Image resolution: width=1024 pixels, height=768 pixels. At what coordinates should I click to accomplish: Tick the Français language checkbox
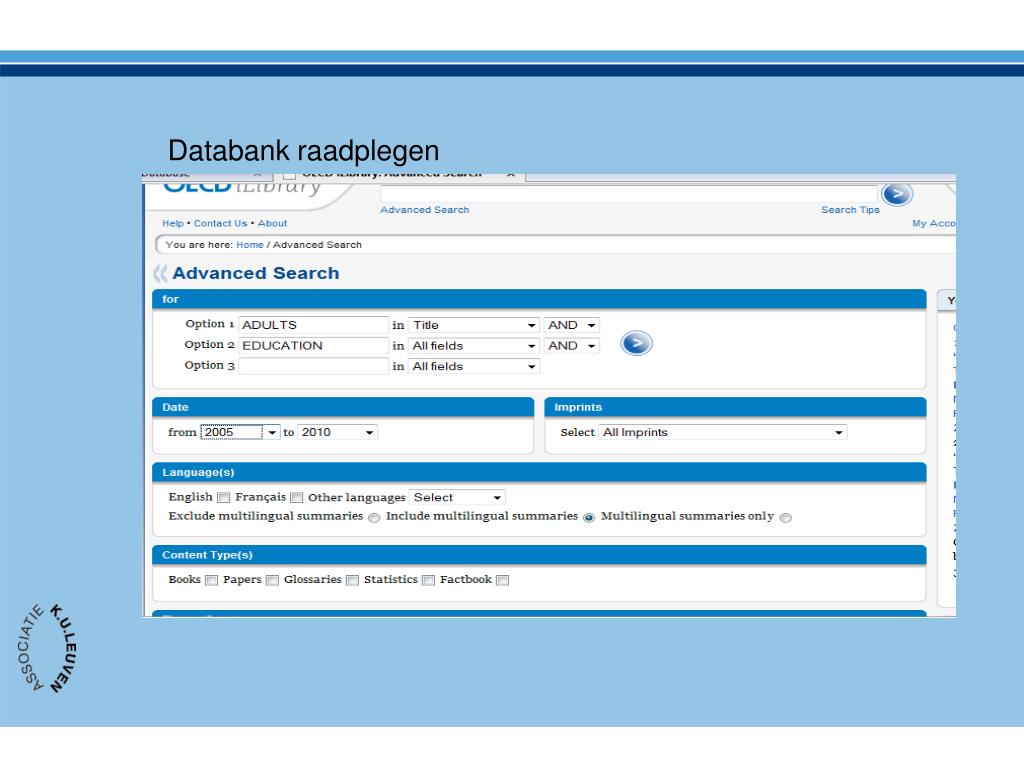pos(296,498)
